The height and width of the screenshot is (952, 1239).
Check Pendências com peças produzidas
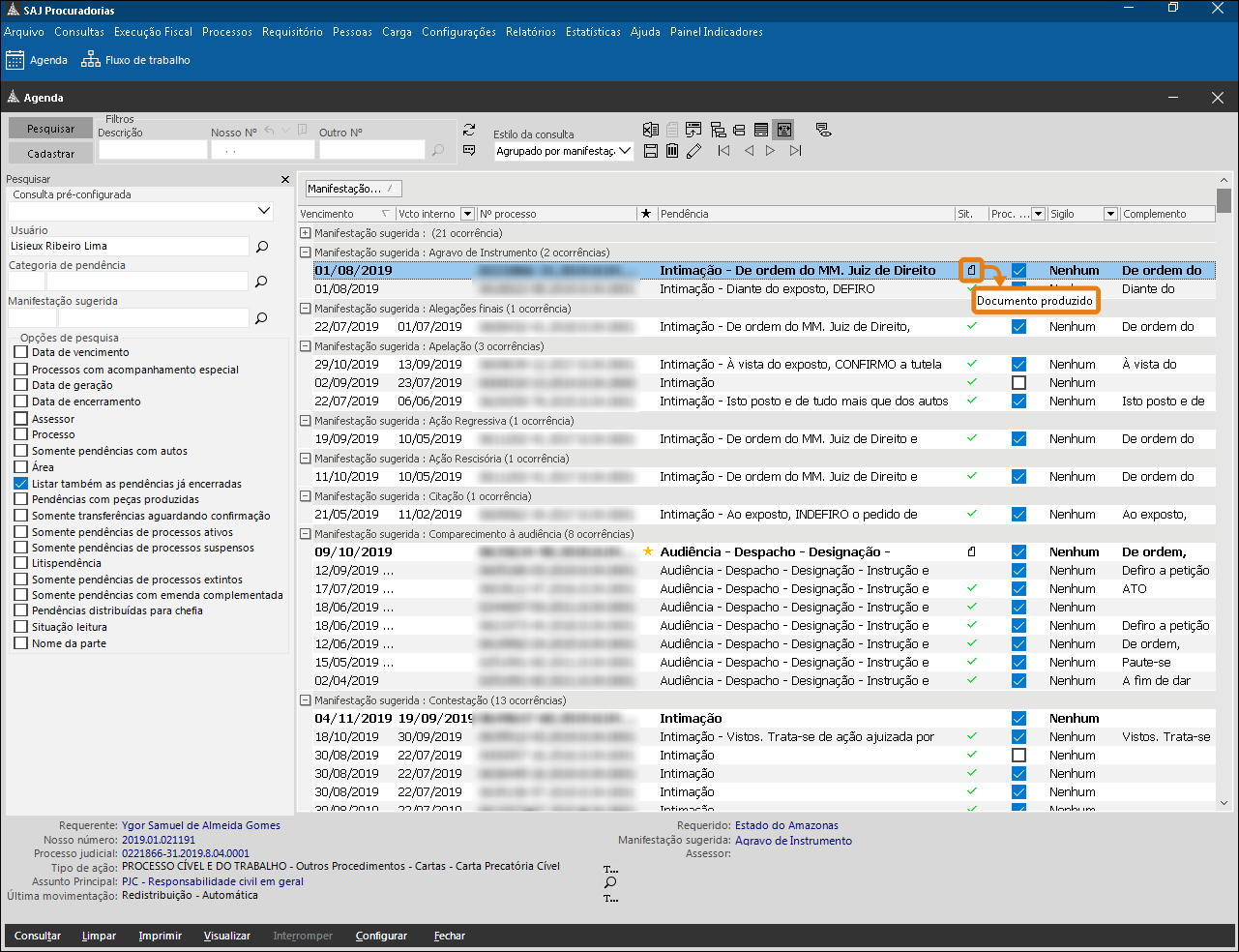(21, 499)
